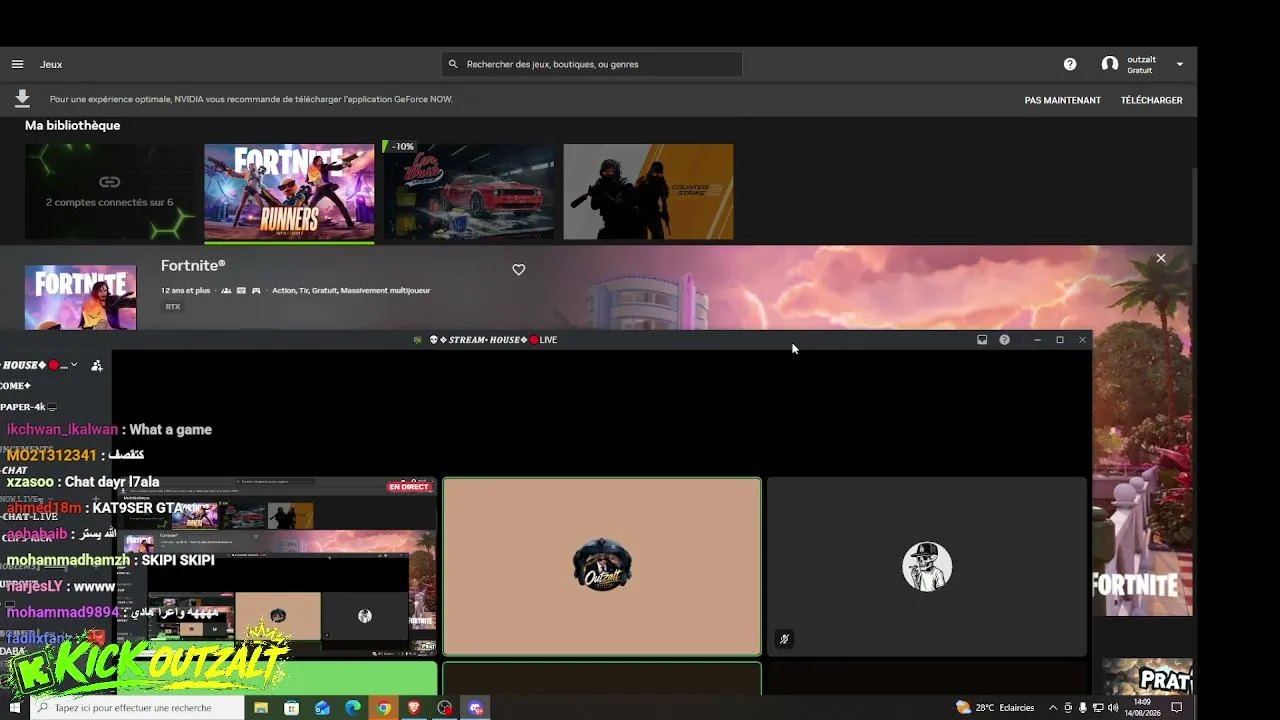Click the Jeux header label

point(51,64)
